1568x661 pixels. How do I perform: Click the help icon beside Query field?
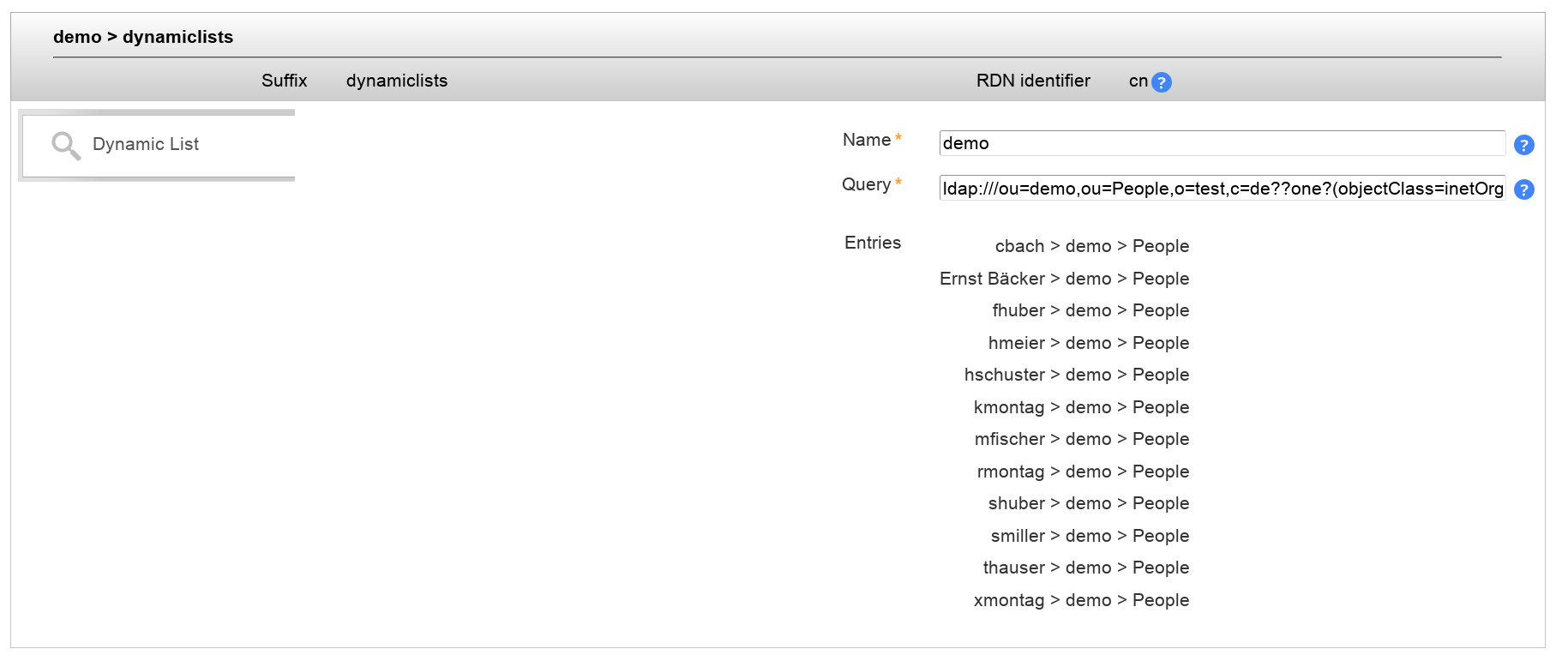coord(1523,189)
